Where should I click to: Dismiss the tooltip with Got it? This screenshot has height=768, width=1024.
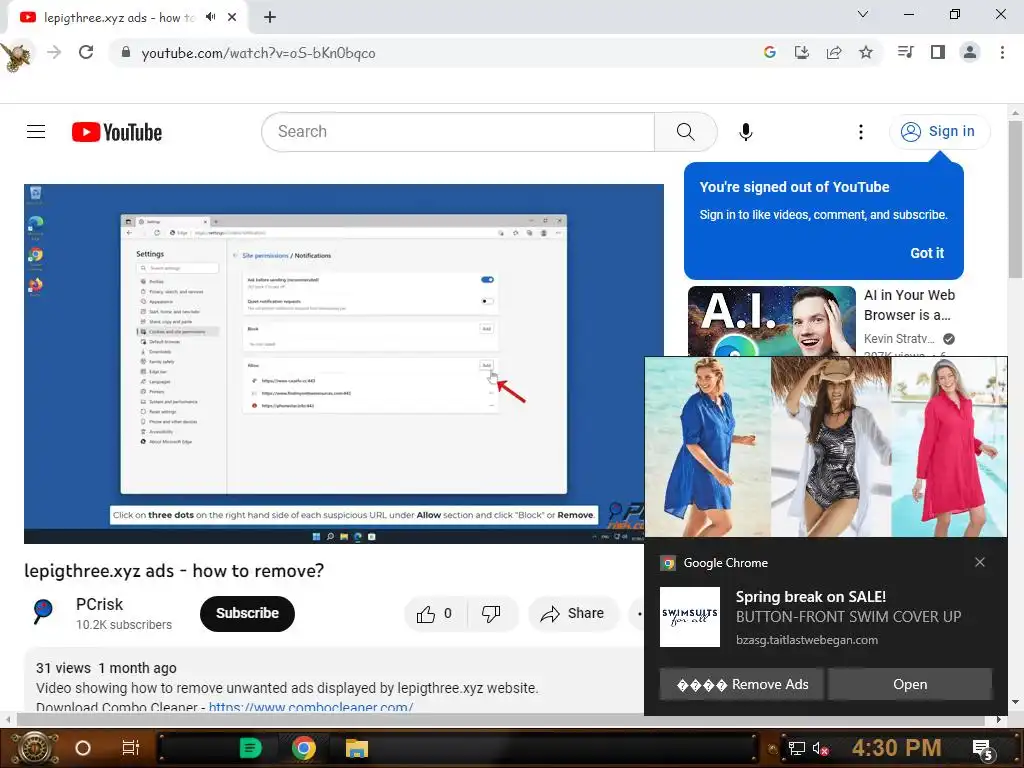pyautogui.click(x=927, y=253)
